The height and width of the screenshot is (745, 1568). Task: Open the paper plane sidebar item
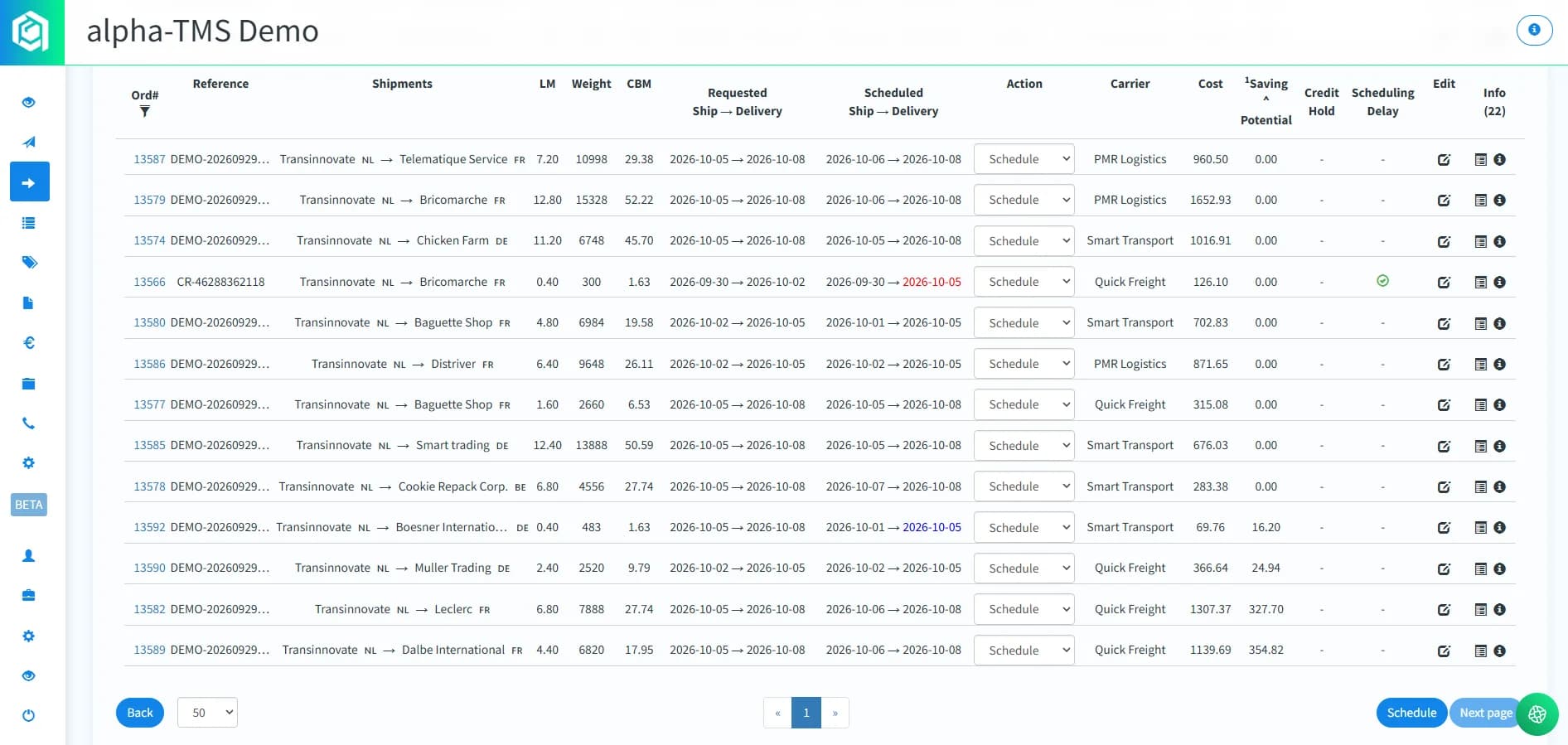(29, 142)
